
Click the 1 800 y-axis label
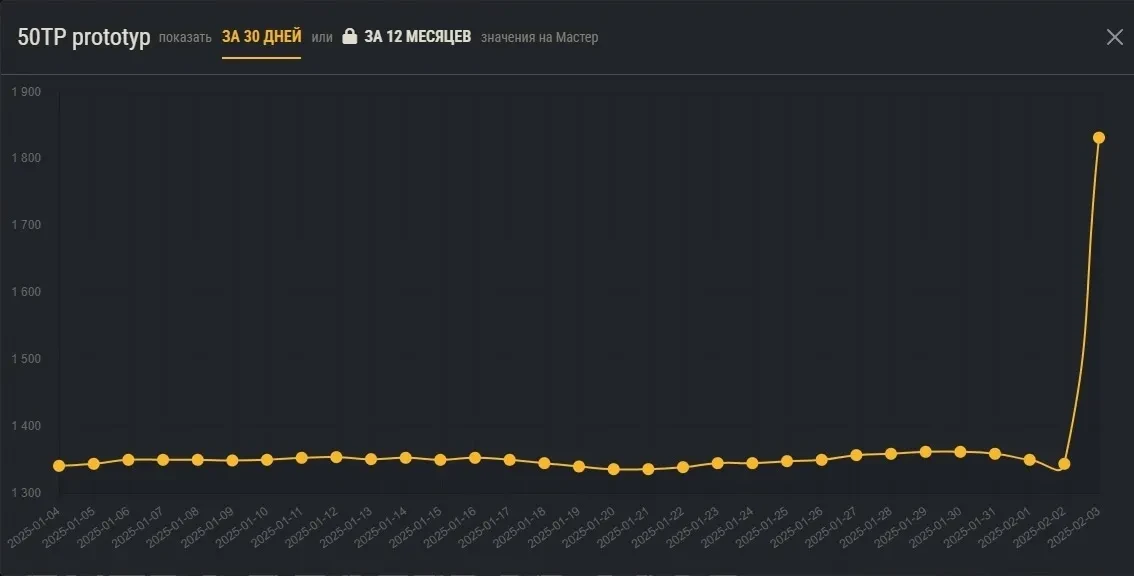(25, 158)
